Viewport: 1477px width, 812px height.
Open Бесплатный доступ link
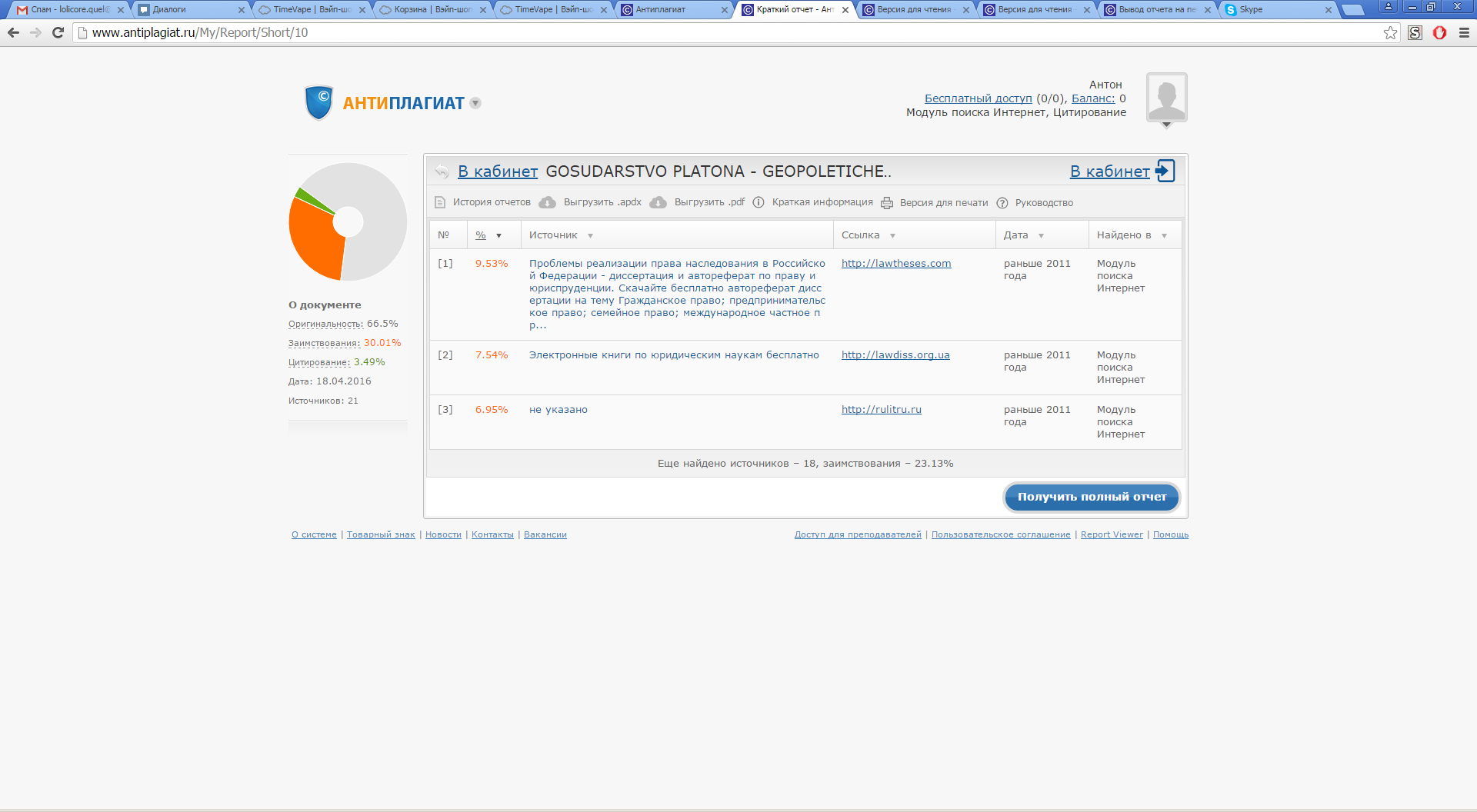click(x=979, y=98)
